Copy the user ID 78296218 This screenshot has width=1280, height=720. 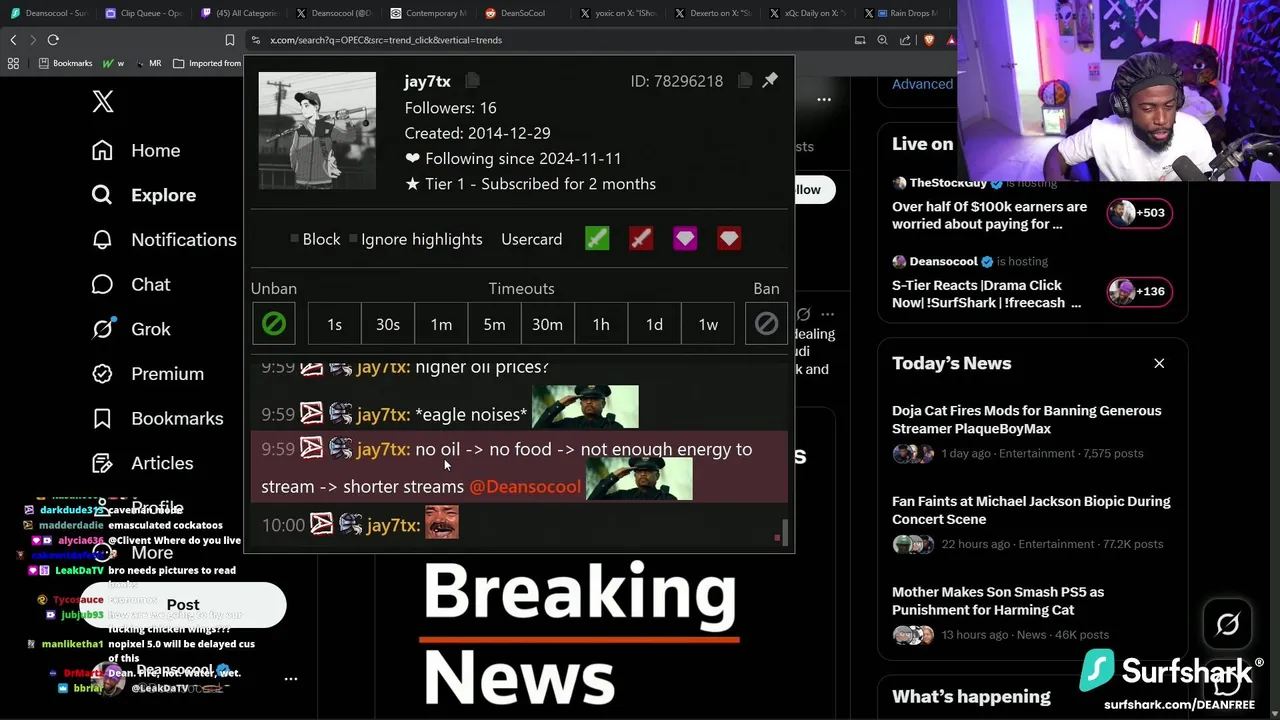745,81
